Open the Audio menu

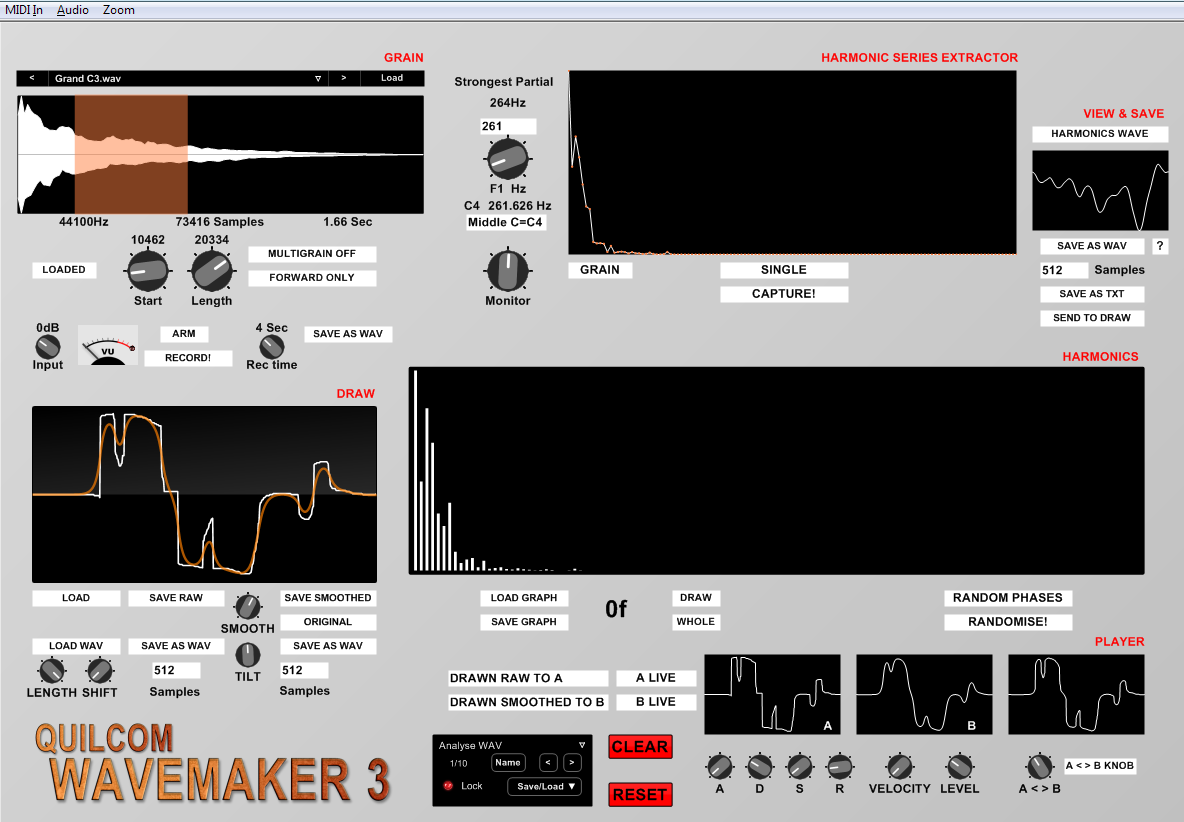pos(72,10)
